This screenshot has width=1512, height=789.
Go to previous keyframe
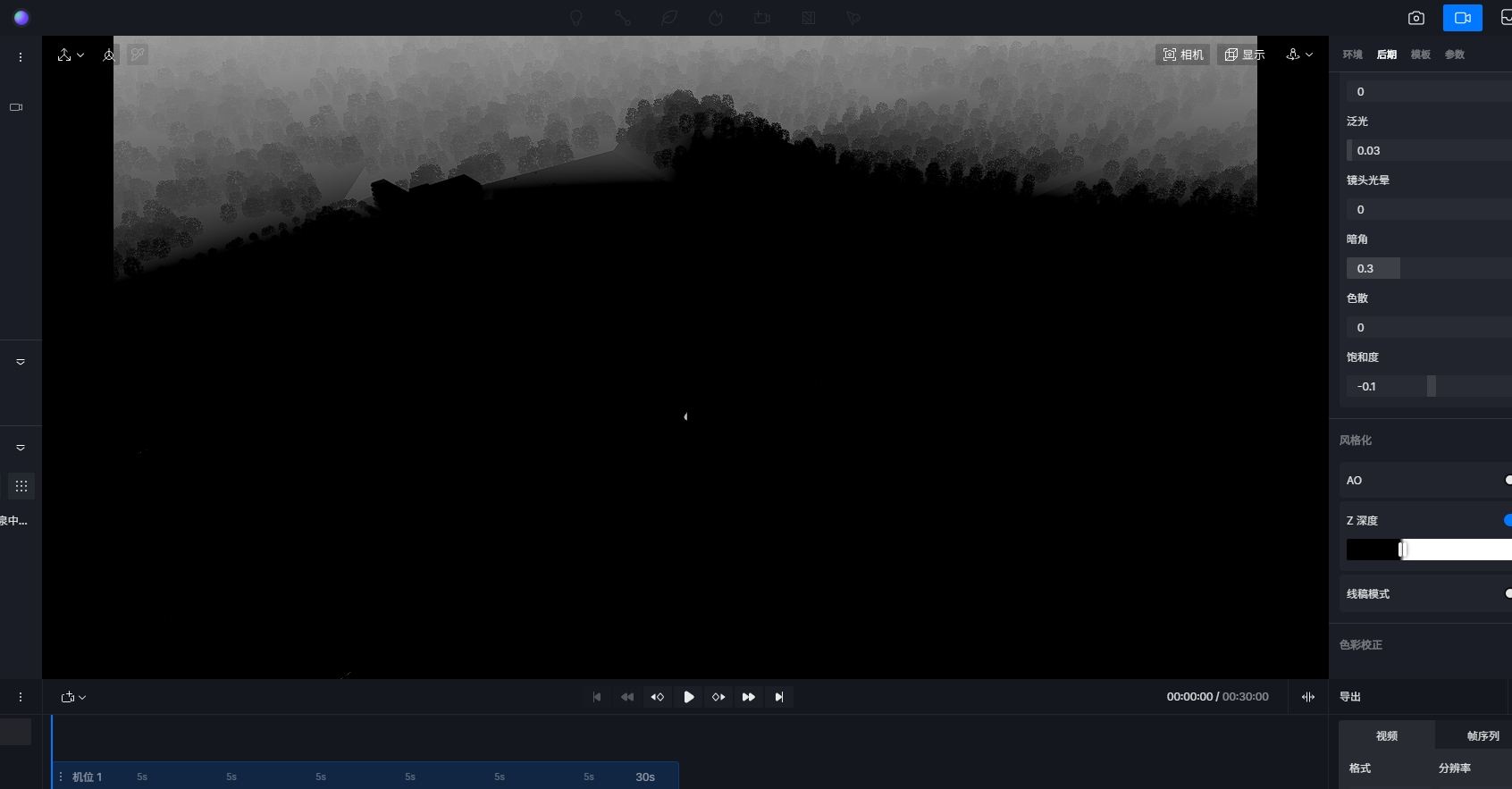click(658, 697)
